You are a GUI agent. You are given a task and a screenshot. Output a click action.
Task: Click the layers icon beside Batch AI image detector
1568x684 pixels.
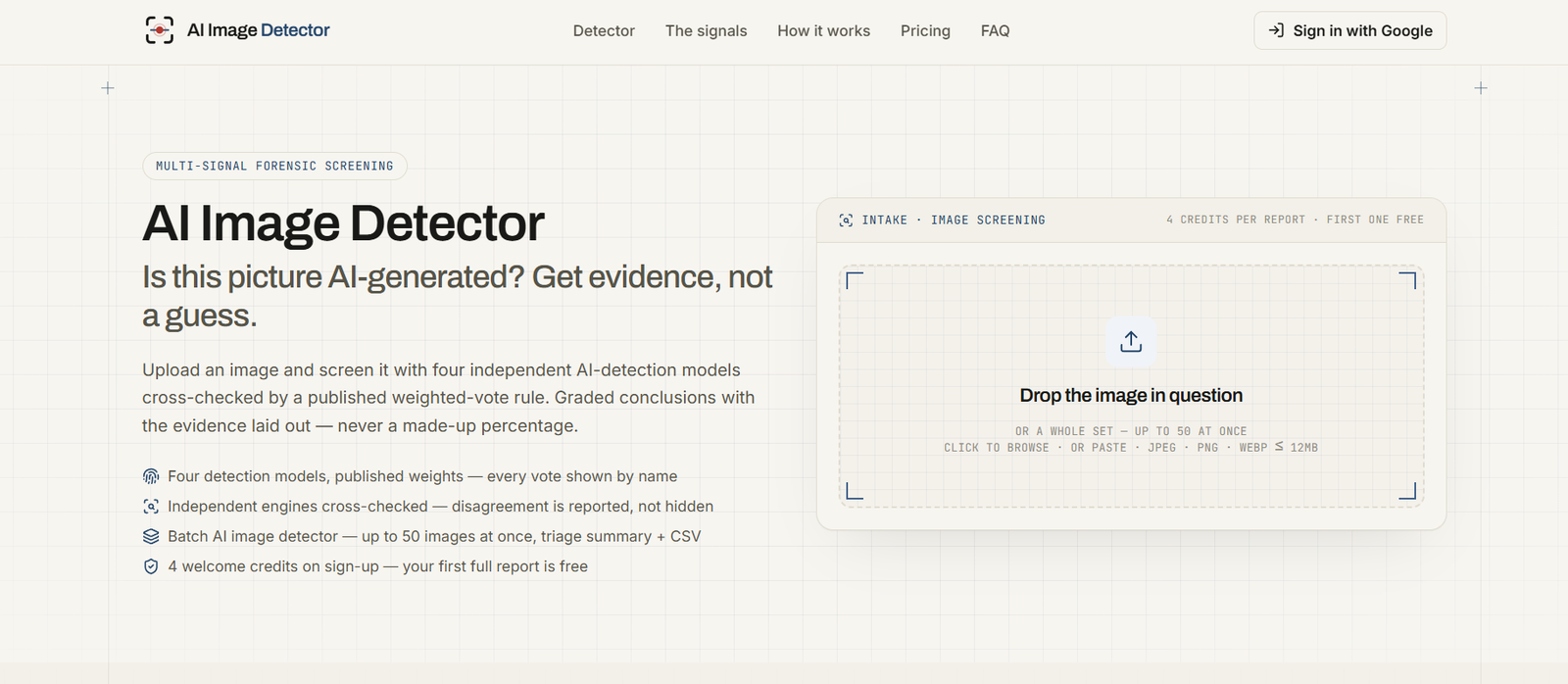(x=151, y=536)
